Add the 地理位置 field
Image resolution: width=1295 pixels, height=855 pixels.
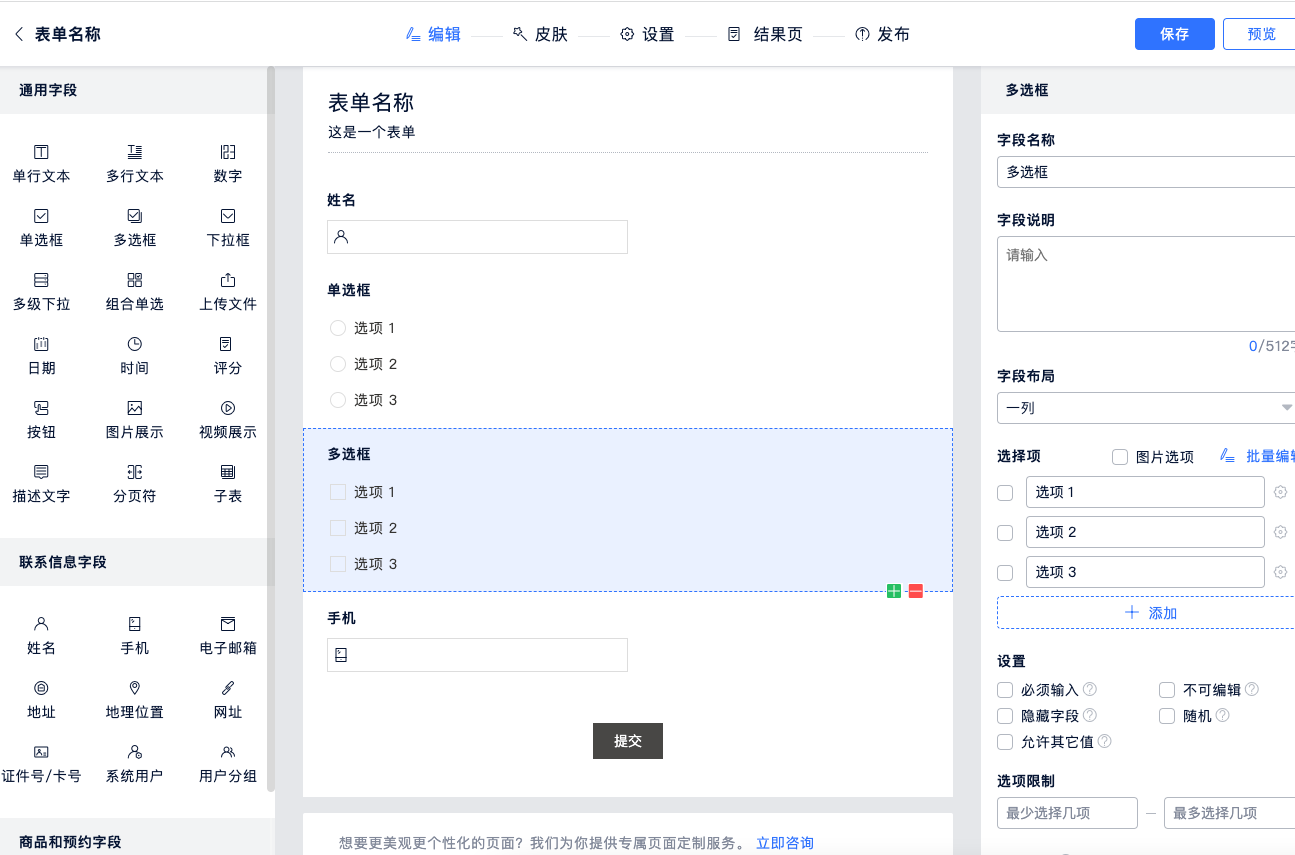click(134, 689)
